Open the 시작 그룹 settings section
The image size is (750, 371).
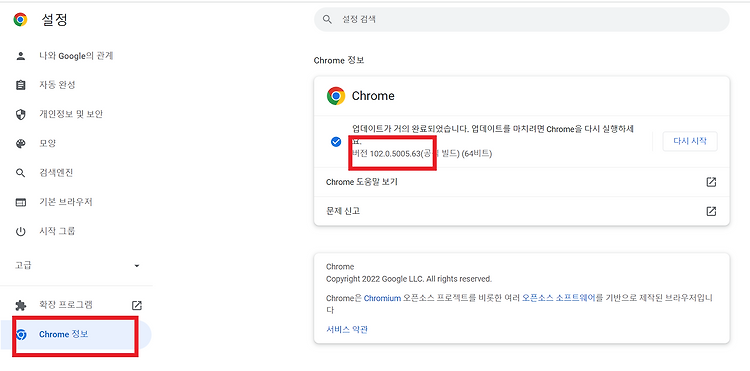coord(57,231)
